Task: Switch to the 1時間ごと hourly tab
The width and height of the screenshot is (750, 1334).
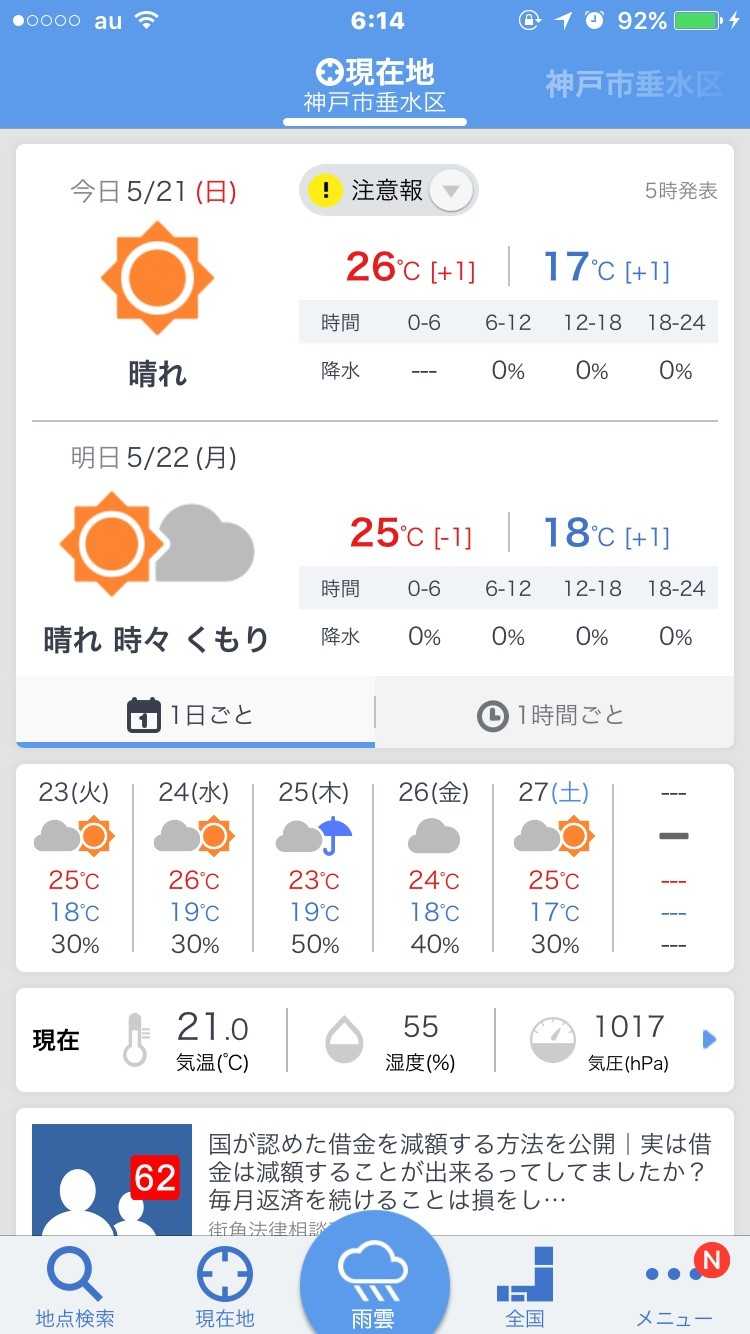Action: [x=553, y=715]
